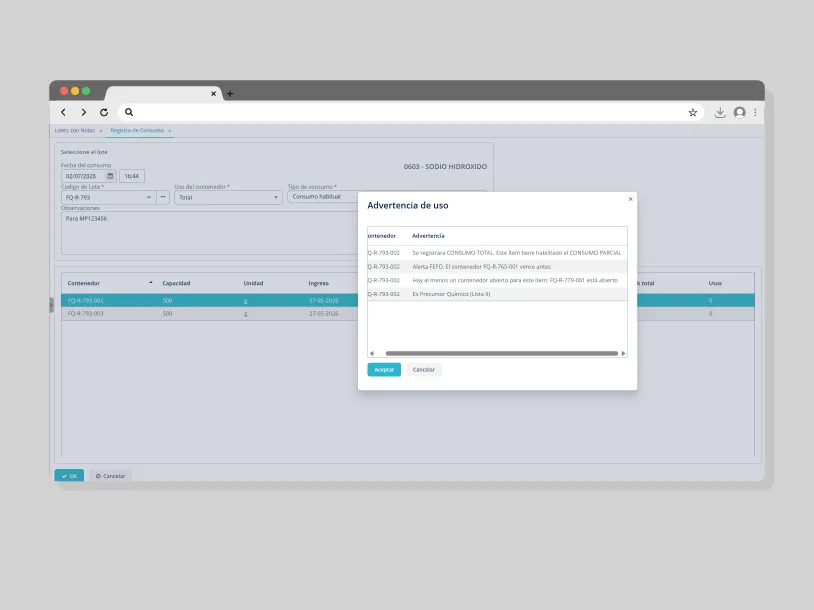Expand the Codigo de Lote dropdown
This screenshot has height=610, width=814.
tap(149, 197)
